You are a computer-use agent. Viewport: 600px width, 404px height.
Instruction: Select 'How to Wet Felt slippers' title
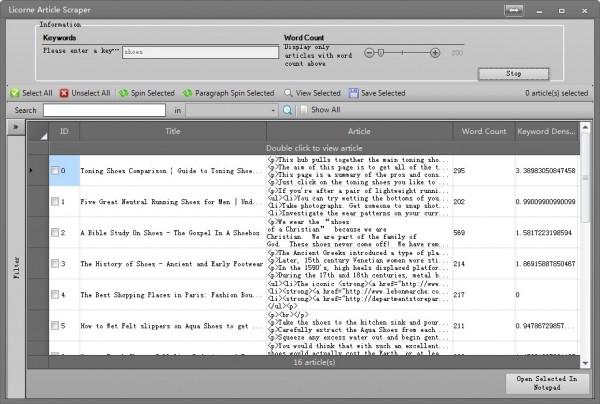click(171, 326)
